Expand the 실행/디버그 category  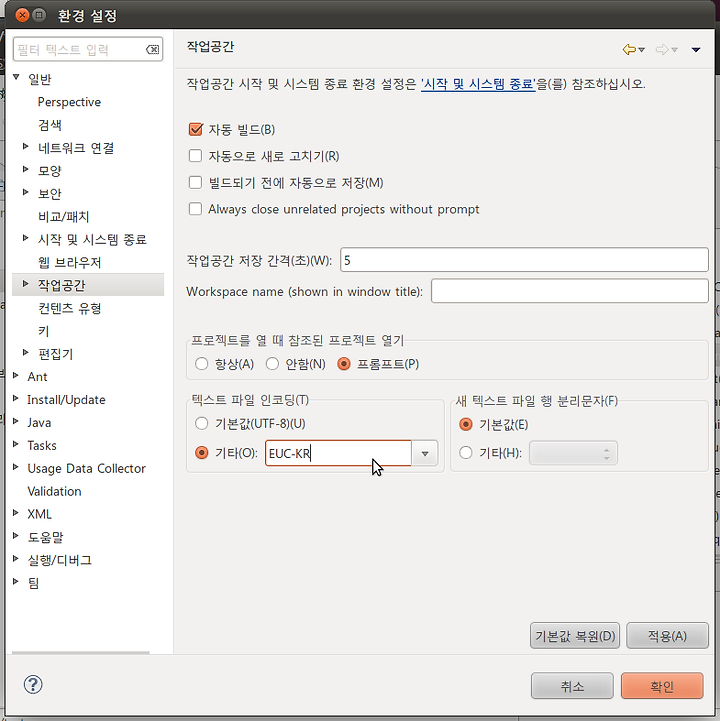(x=16, y=559)
